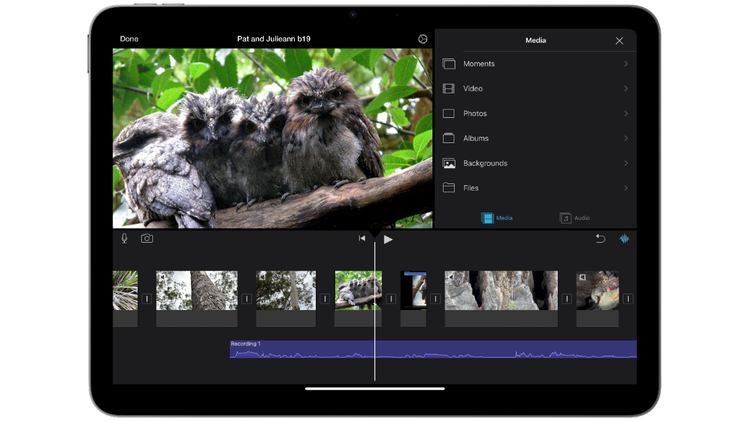Image resolution: width=750 pixels, height=422 pixels.
Task: Toggle the audio waveform display icon
Action: (625, 239)
